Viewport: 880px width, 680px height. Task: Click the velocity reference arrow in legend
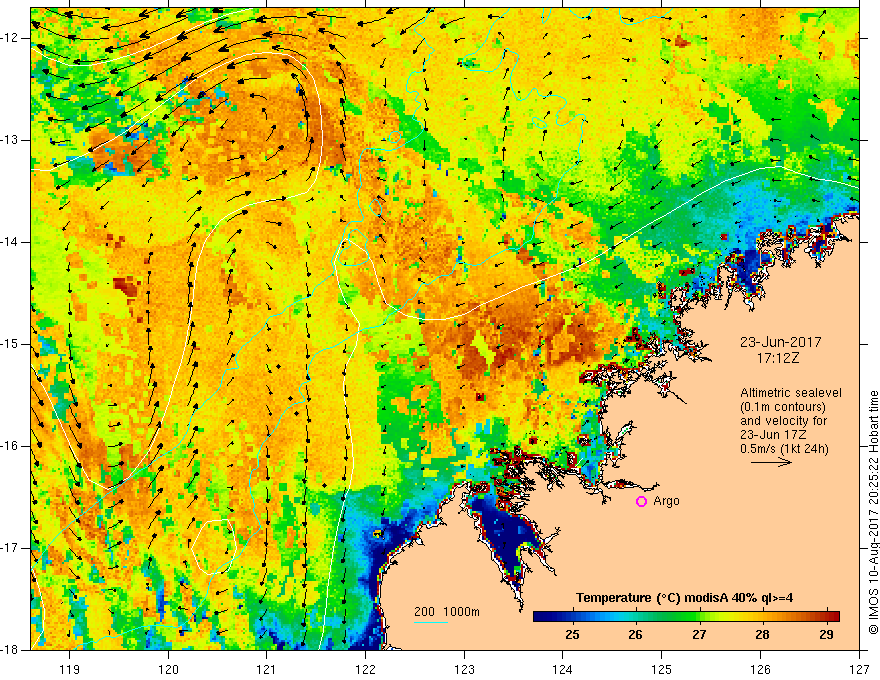pyautogui.click(x=771, y=462)
